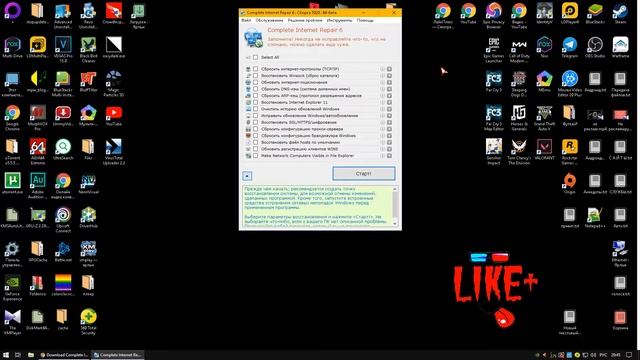Click the go arrow on the ARP cache row
Image resolution: width=640 pixels, height=360 pixels.
click(389, 96)
